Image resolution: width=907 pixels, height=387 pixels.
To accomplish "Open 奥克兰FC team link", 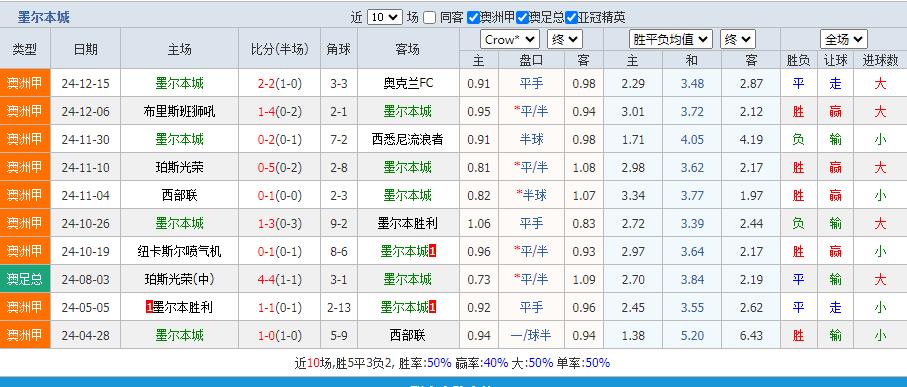I will pyautogui.click(x=408, y=83).
